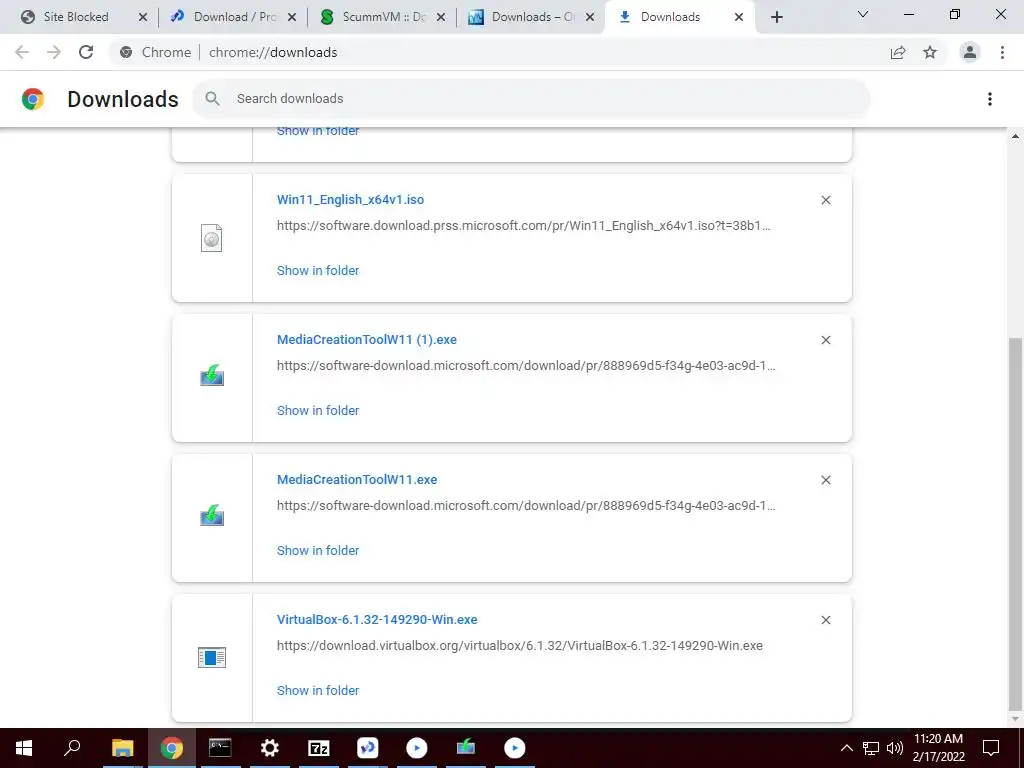Switch to the Site Blocked tab

75,17
